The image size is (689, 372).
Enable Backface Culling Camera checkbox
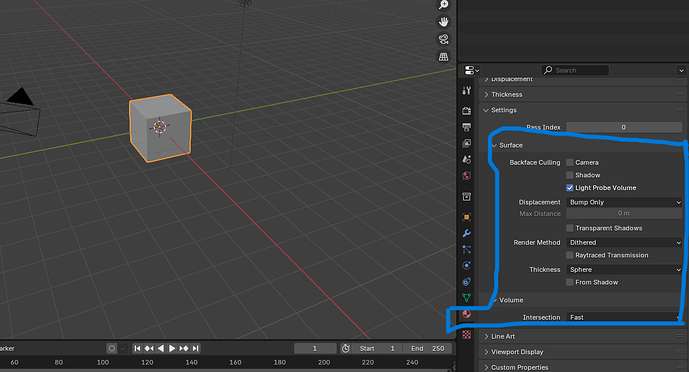pyautogui.click(x=570, y=163)
